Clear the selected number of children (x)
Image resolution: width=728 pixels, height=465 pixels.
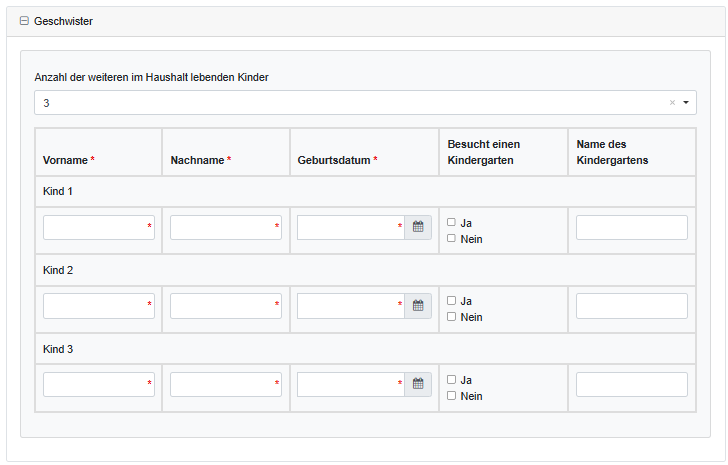coord(672,103)
